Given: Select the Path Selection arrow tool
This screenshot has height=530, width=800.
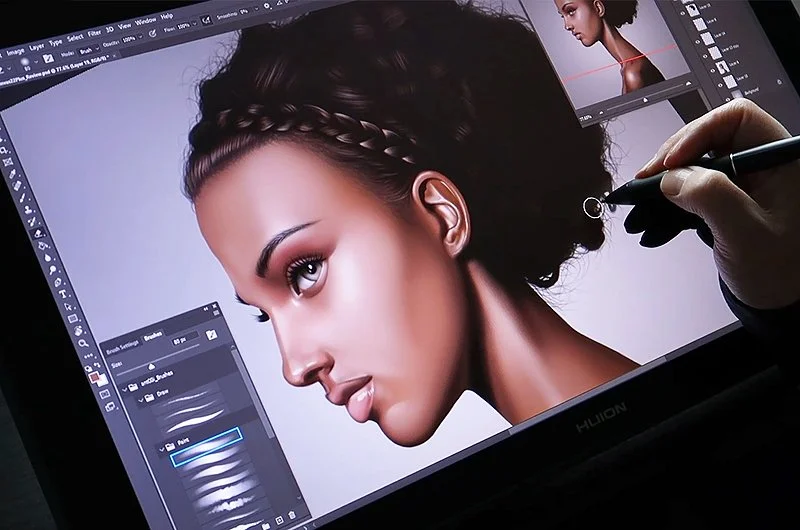Looking at the screenshot, I should pos(68,307).
